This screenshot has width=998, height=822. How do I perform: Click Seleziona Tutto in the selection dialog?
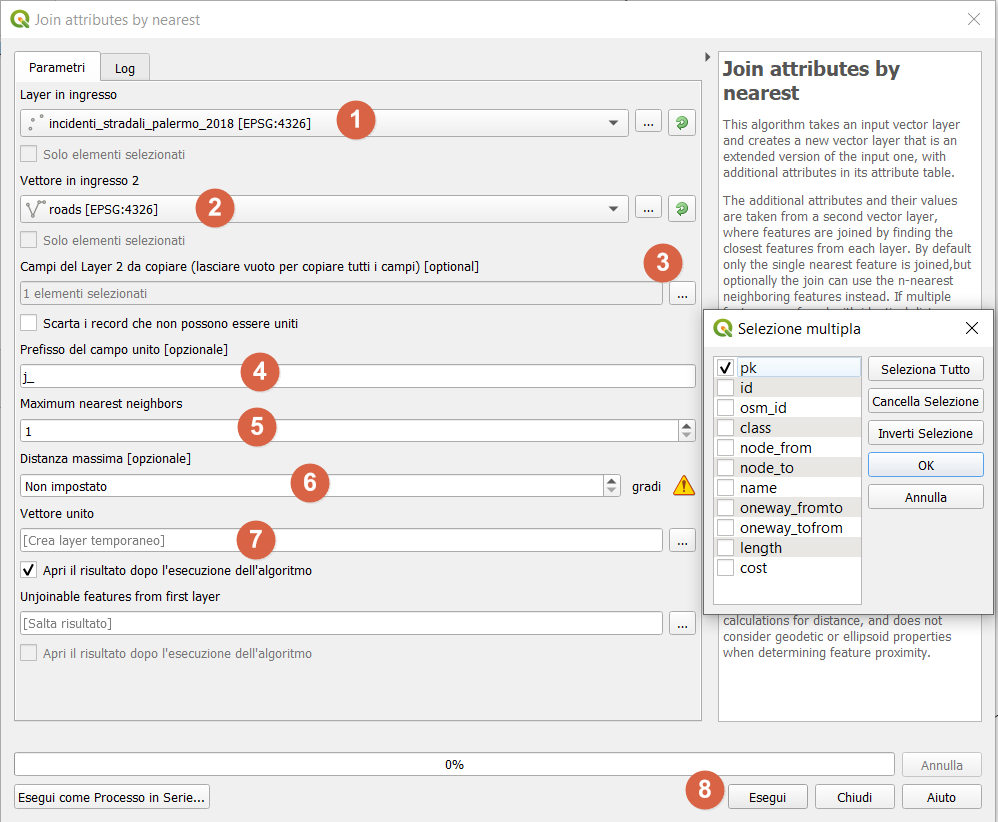[925, 369]
